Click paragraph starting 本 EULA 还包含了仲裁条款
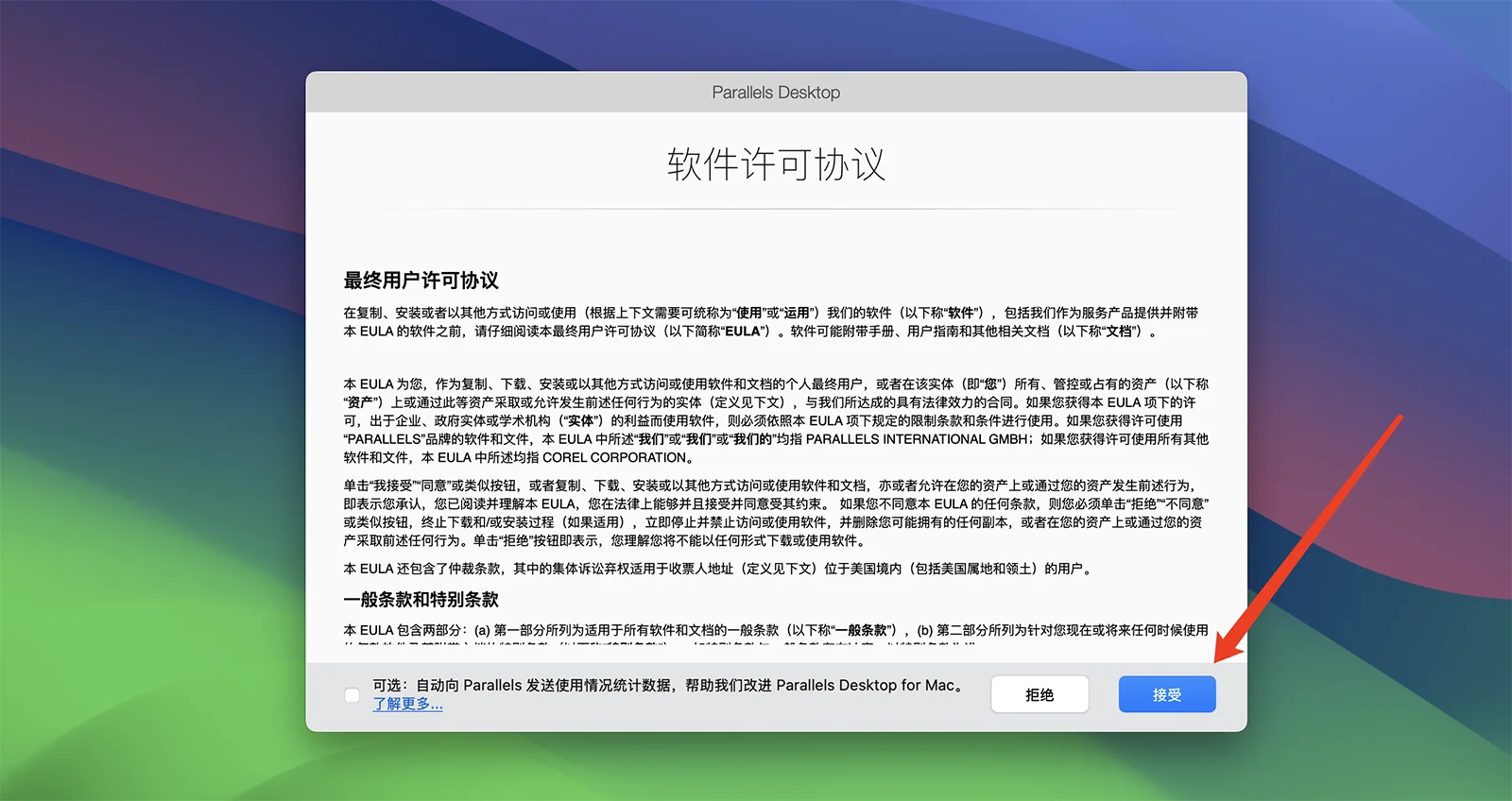The image size is (1512, 801). click(717, 569)
